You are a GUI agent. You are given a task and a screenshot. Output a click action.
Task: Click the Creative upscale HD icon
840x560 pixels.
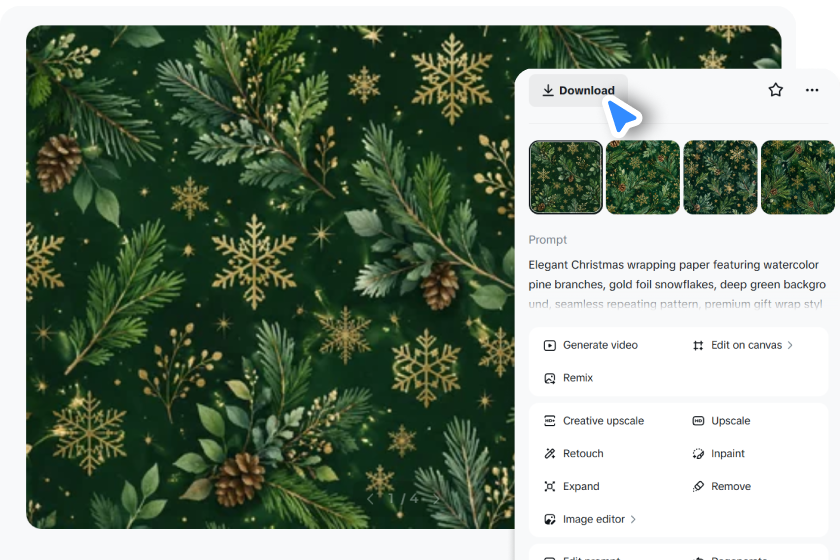click(x=550, y=421)
